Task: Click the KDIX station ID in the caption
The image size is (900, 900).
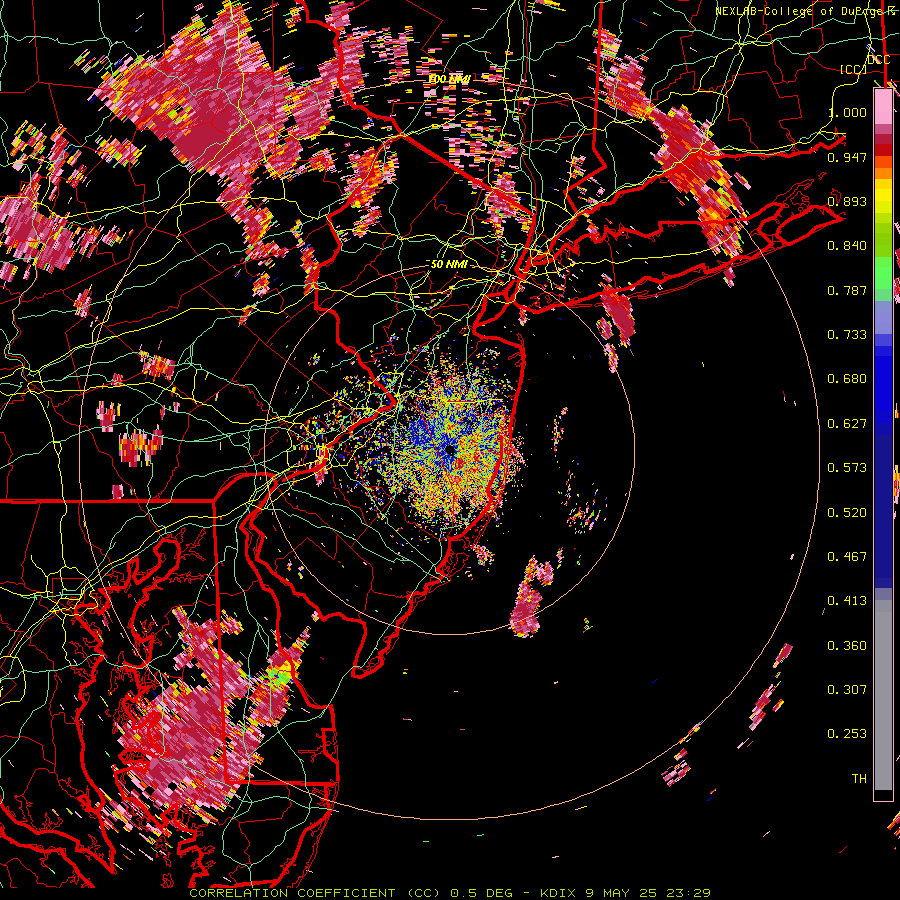Action: (x=558, y=893)
